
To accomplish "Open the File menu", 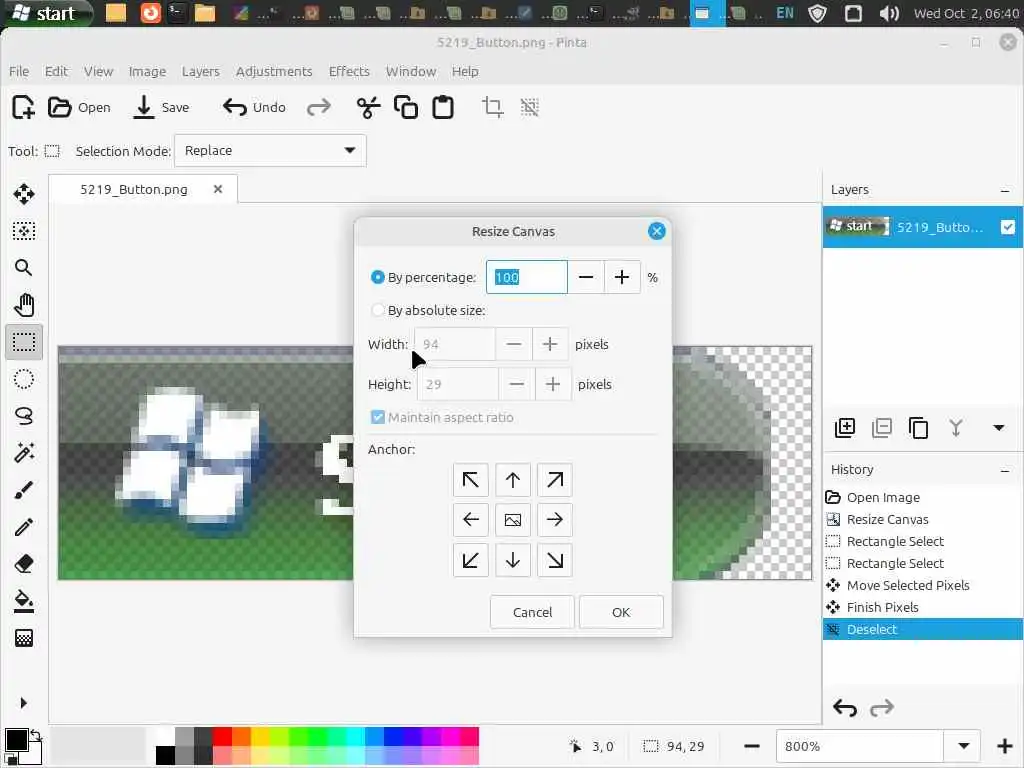I will point(19,71).
